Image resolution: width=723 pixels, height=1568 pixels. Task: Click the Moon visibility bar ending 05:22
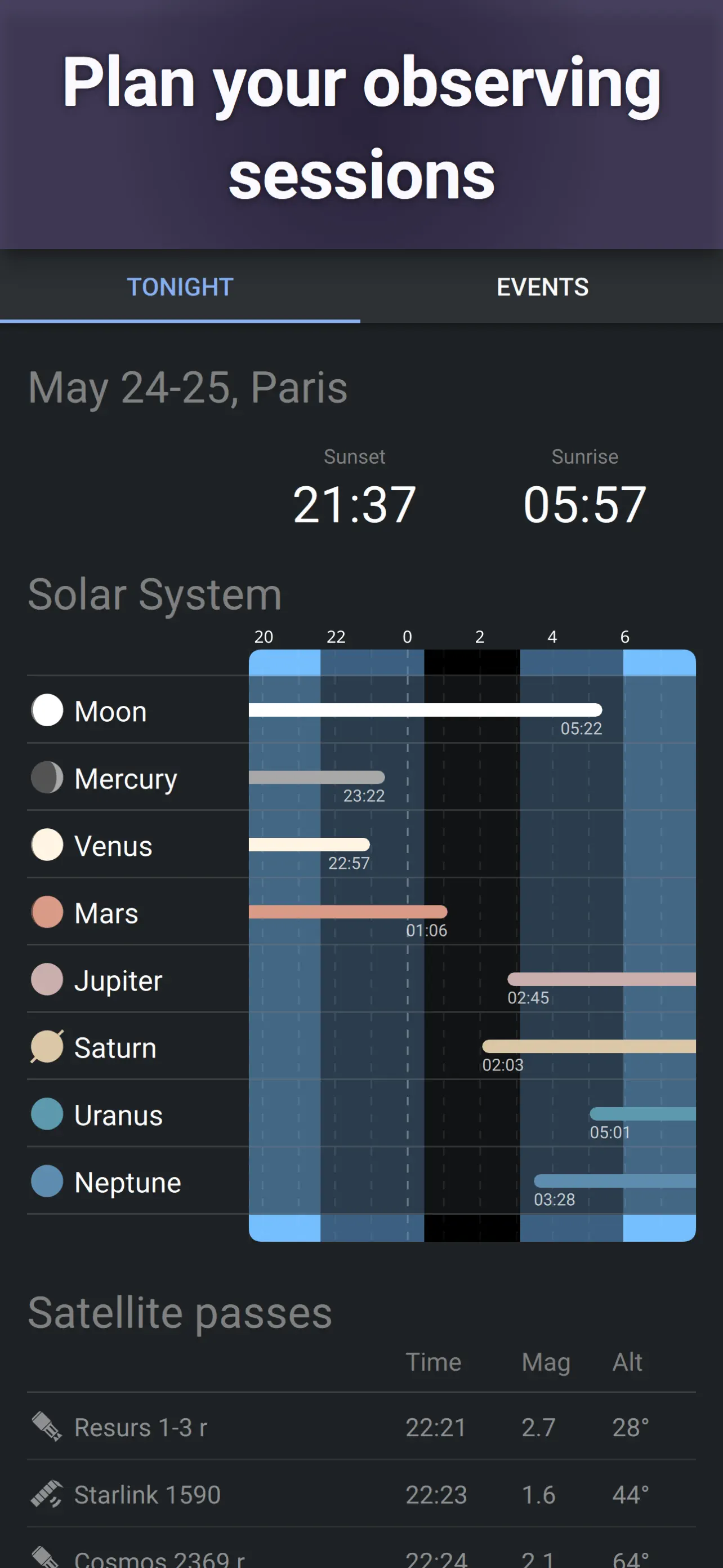425,710
